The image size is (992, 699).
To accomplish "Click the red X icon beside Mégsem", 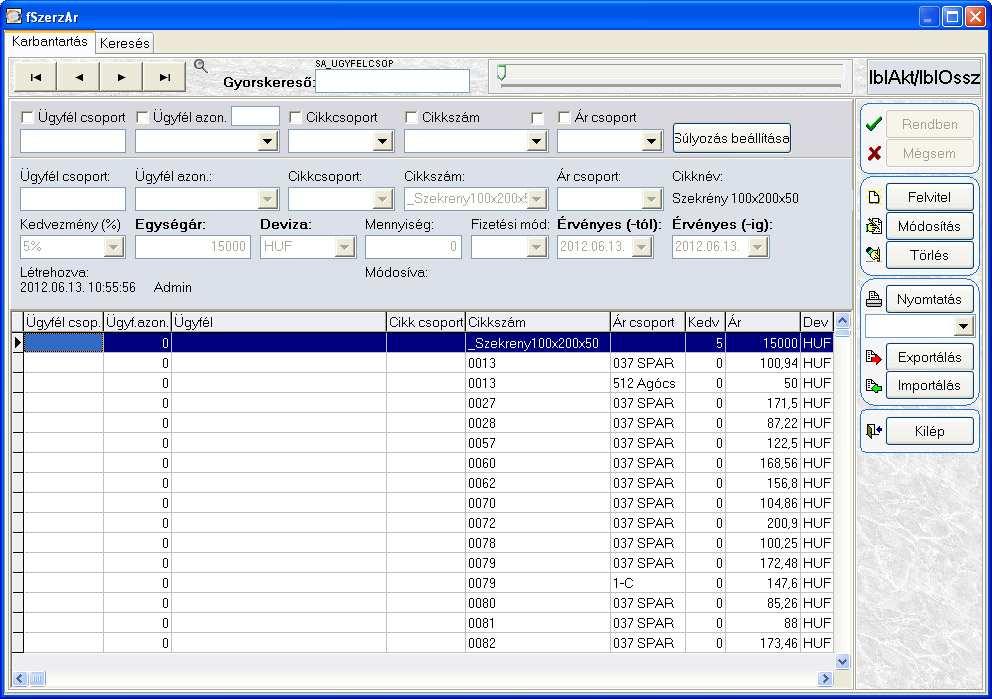I will click(x=874, y=153).
